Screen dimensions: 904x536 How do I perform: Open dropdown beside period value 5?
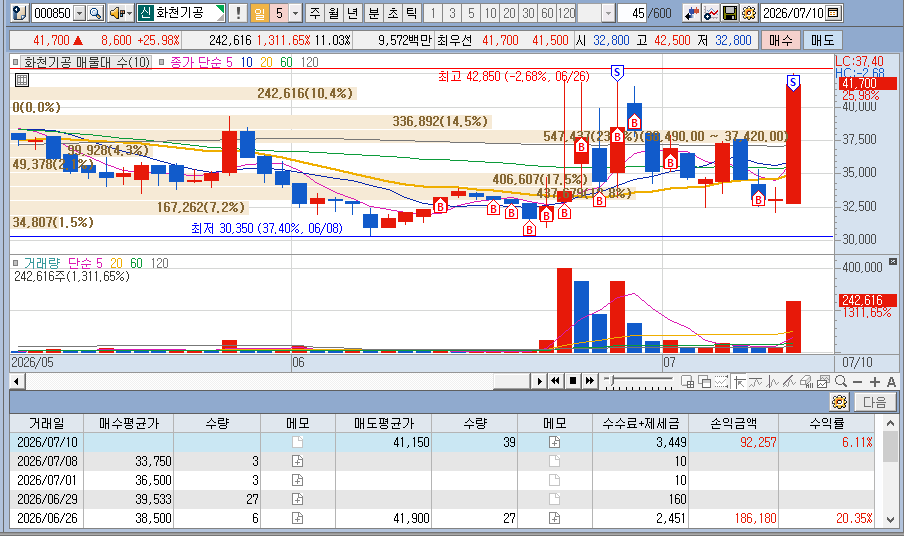[x=296, y=13]
